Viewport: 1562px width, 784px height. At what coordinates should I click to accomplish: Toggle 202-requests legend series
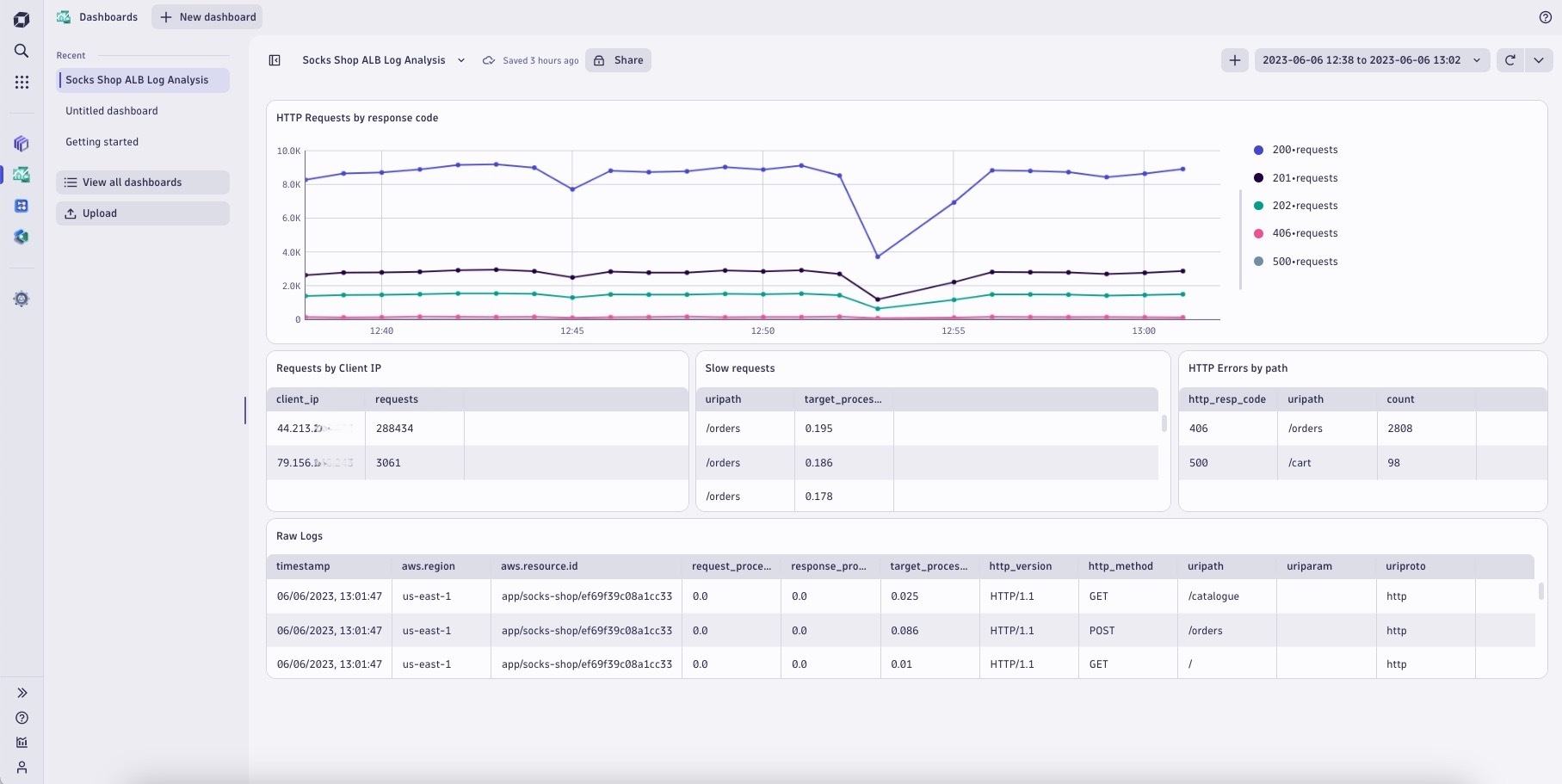click(x=1295, y=206)
